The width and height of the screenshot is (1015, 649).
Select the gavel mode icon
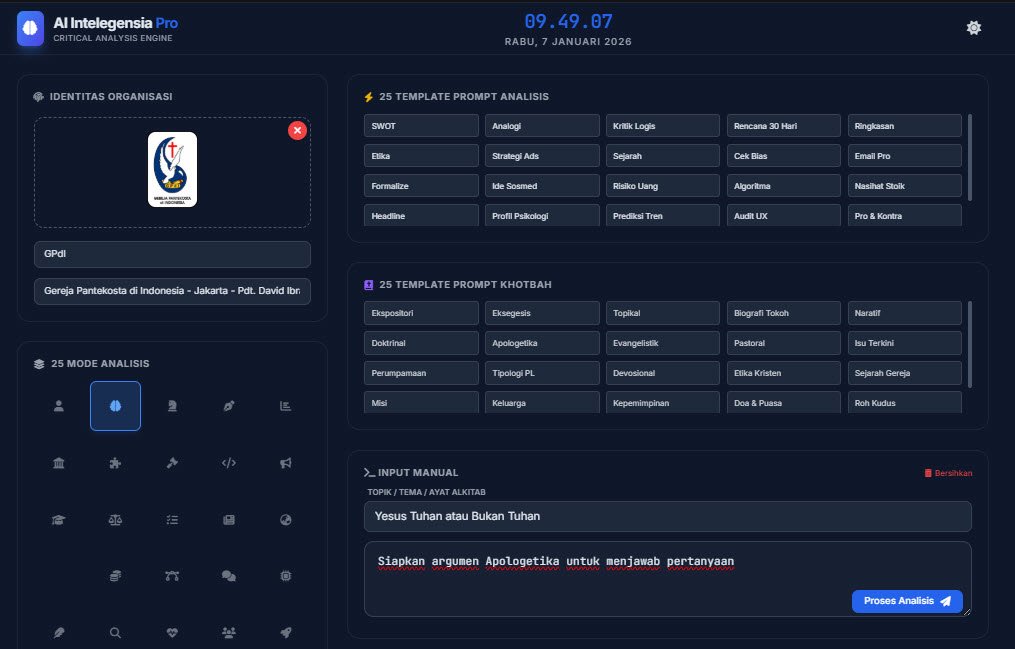click(172, 463)
